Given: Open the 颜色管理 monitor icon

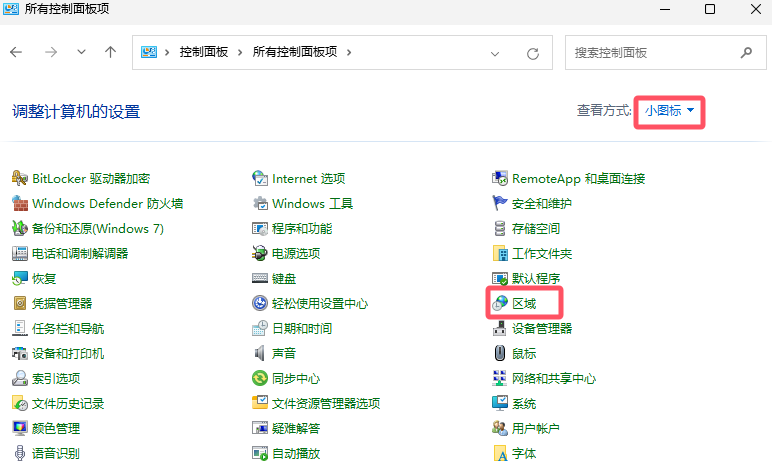Looking at the screenshot, I should [20, 428].
